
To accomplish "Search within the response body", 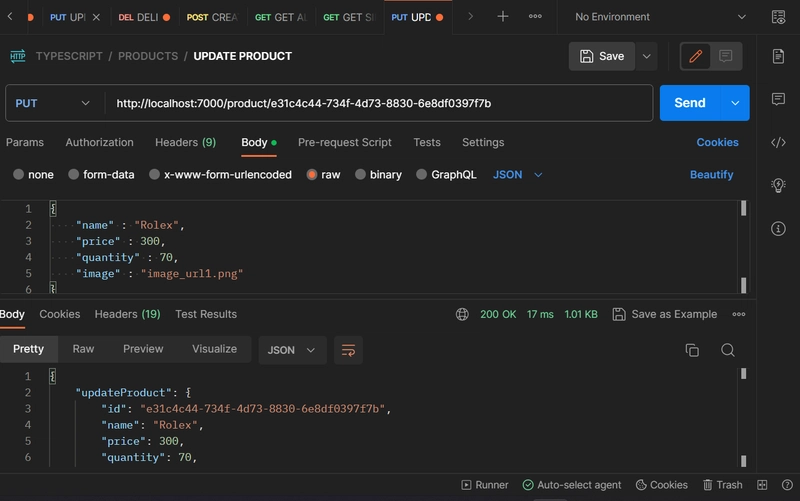I will (728, 350).
